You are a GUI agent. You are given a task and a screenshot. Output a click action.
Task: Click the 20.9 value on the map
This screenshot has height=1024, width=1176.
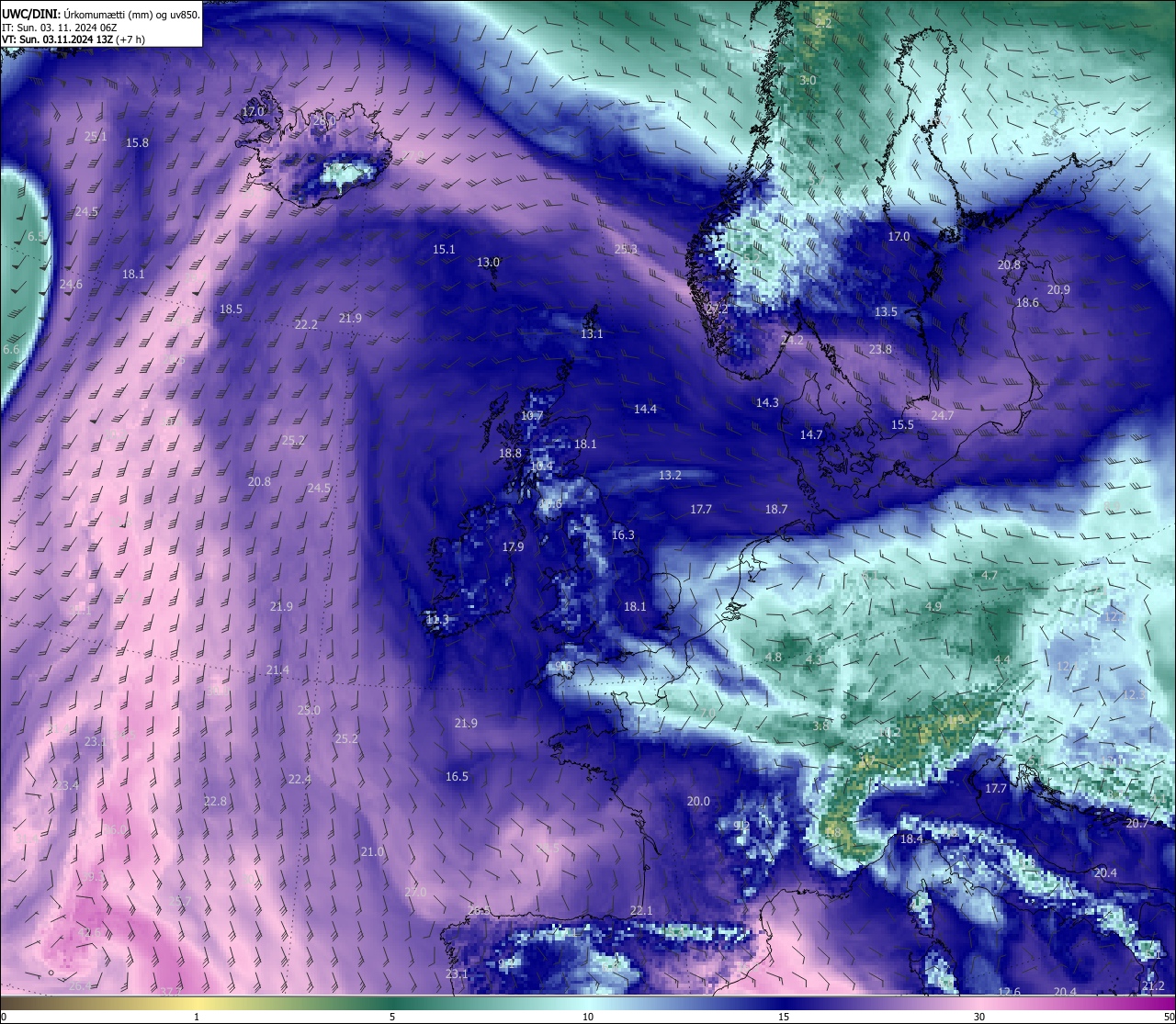[1058, 290]
